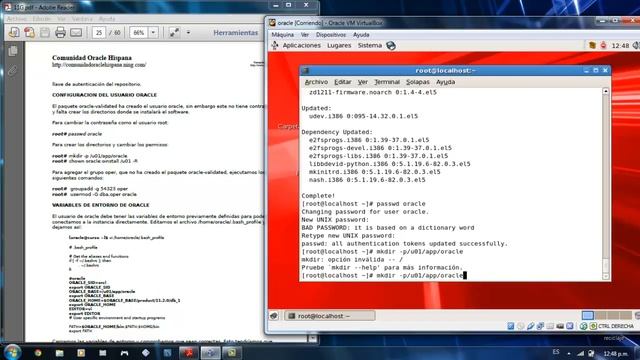Screen dimensions: 640x360
Task: Click the network signal icon in Windows tray
Action: point(580,353)
